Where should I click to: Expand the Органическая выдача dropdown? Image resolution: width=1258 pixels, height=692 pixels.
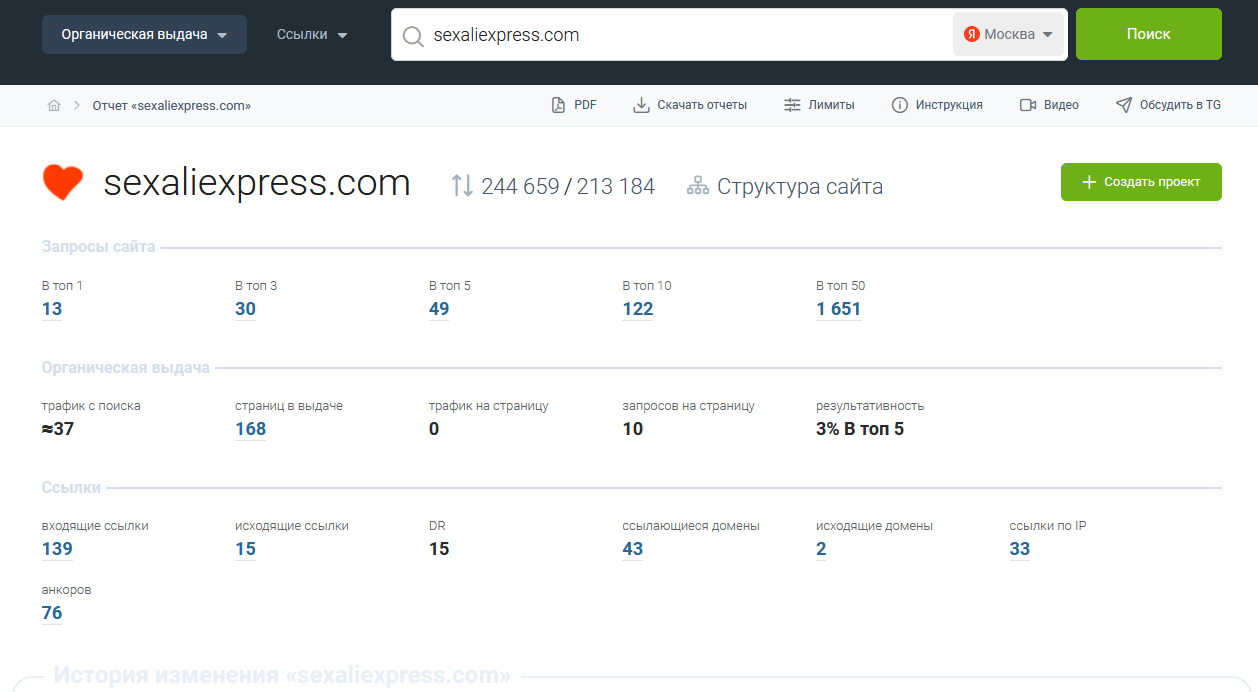(x=144, y=34)
